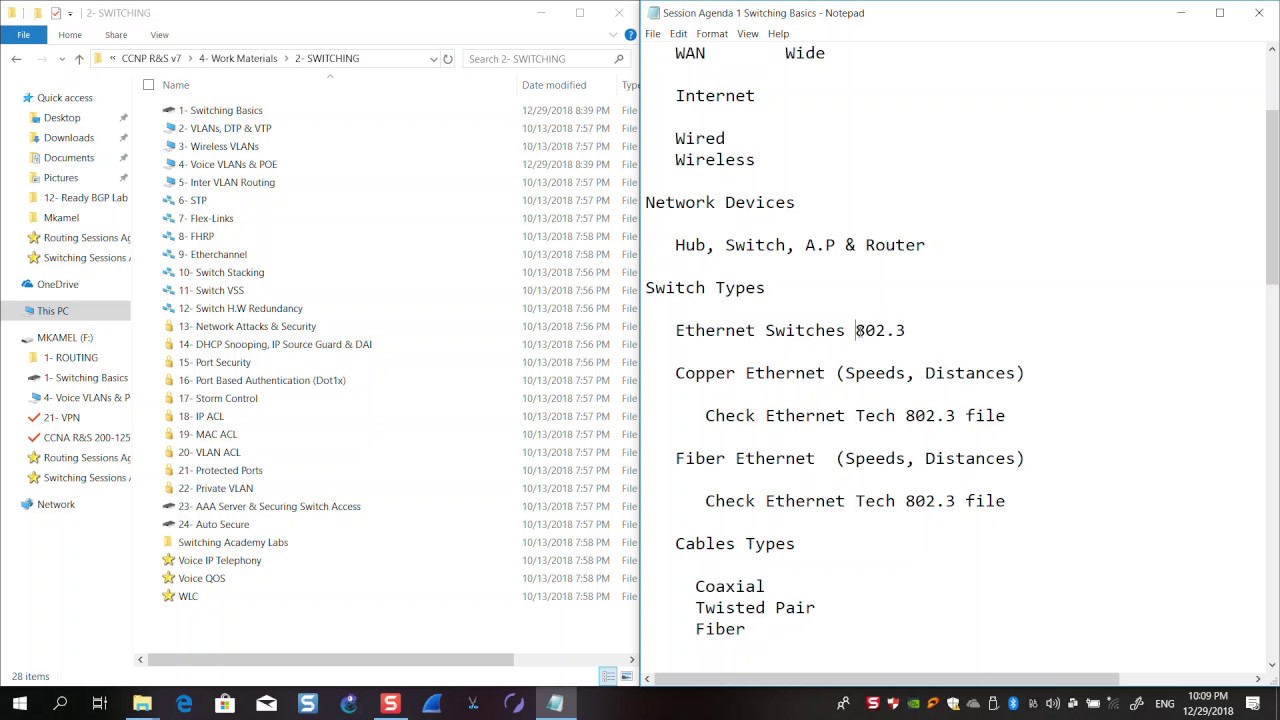Open Microsoft Store from the taskbar

click(225, 704)
